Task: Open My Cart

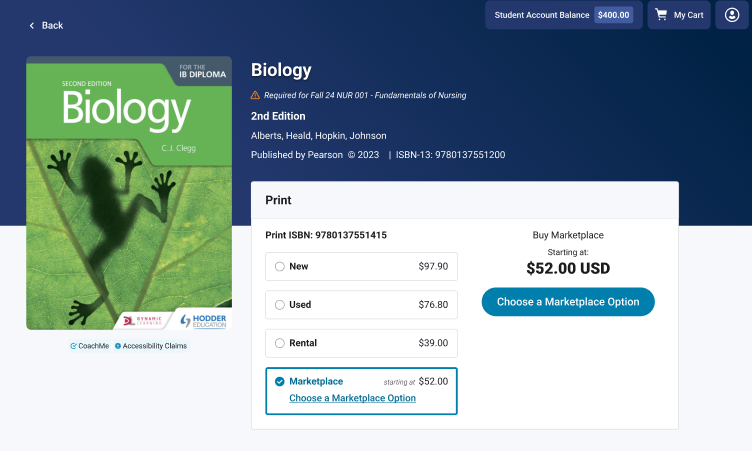Action: pos(679,15)
